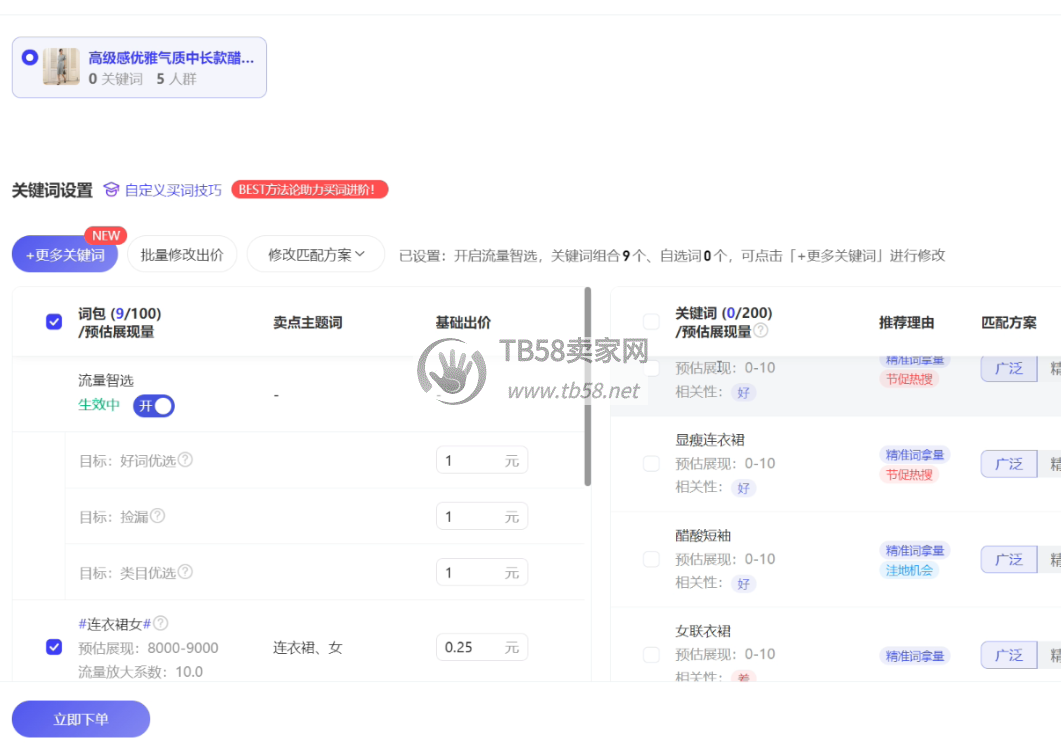1061x743 pixels.
Task: Click help icon next to 目标：好词优选
Action: pyautogui.click(x=185, y=460)
